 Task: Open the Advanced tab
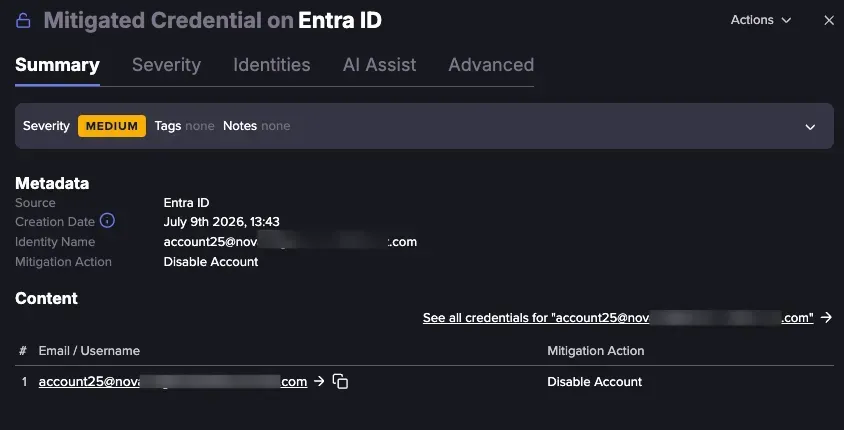(491, 65)
